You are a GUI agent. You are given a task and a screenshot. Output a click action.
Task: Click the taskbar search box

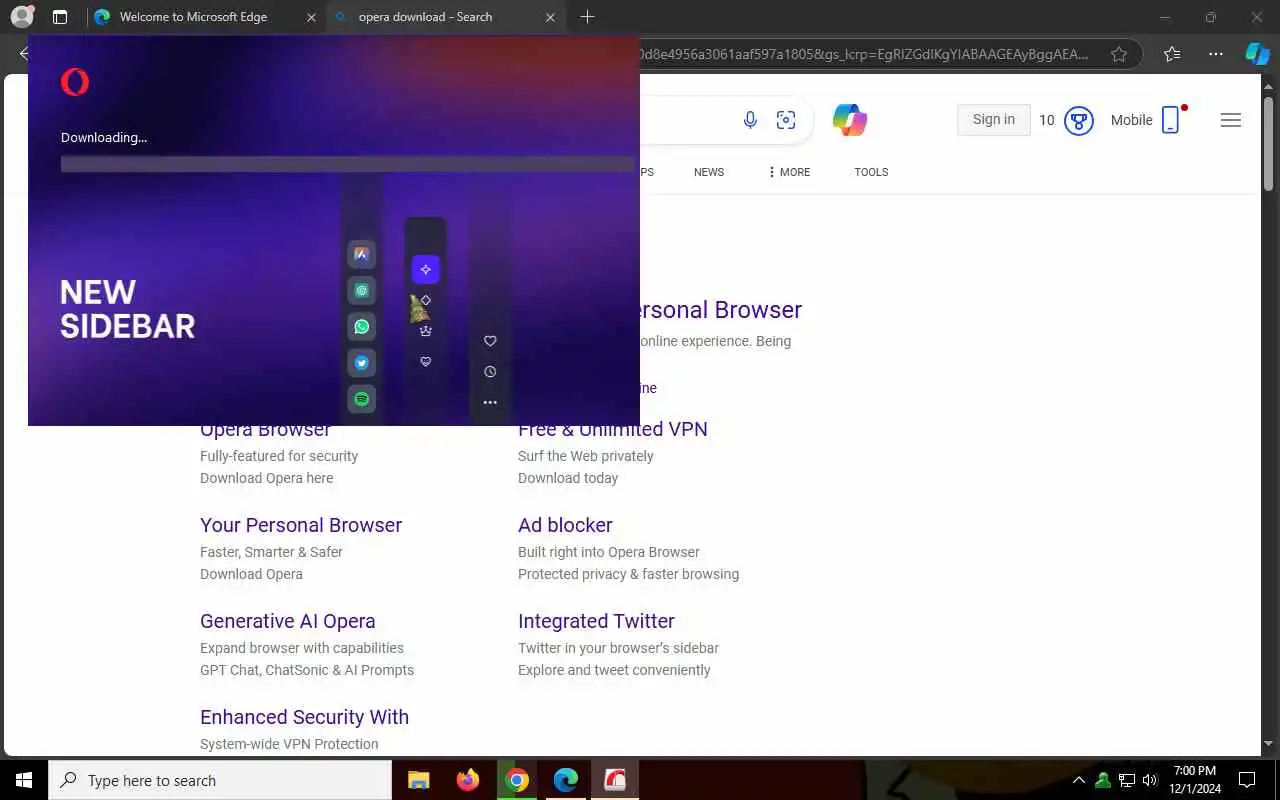click(x=220, y=780)
